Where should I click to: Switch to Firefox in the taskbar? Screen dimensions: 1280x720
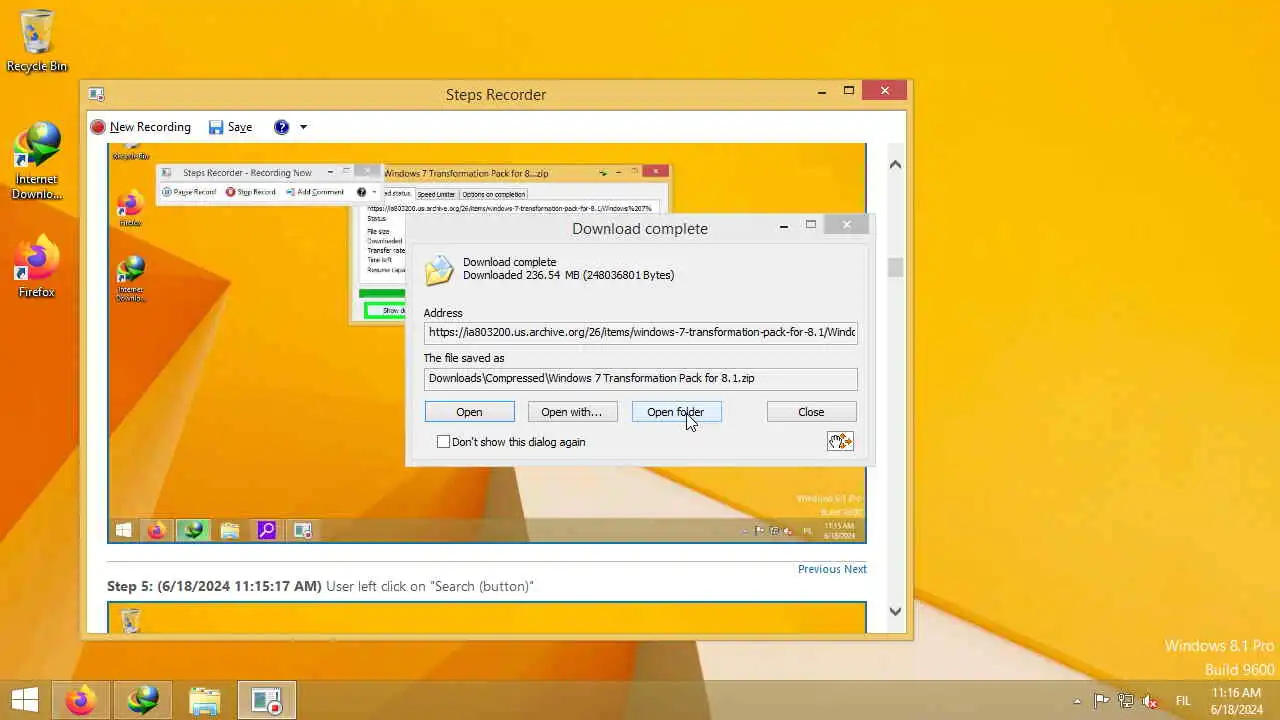[81, 700]
